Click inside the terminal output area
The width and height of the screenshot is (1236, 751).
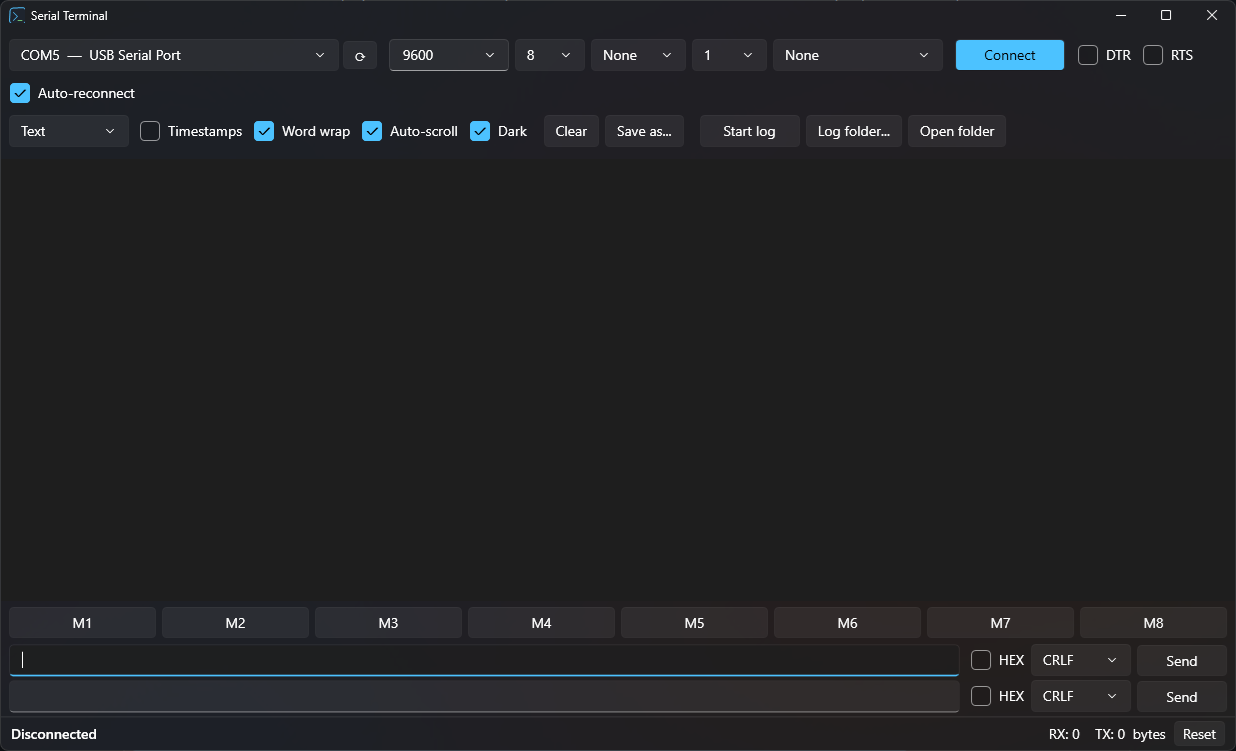[x=618, y=380]
